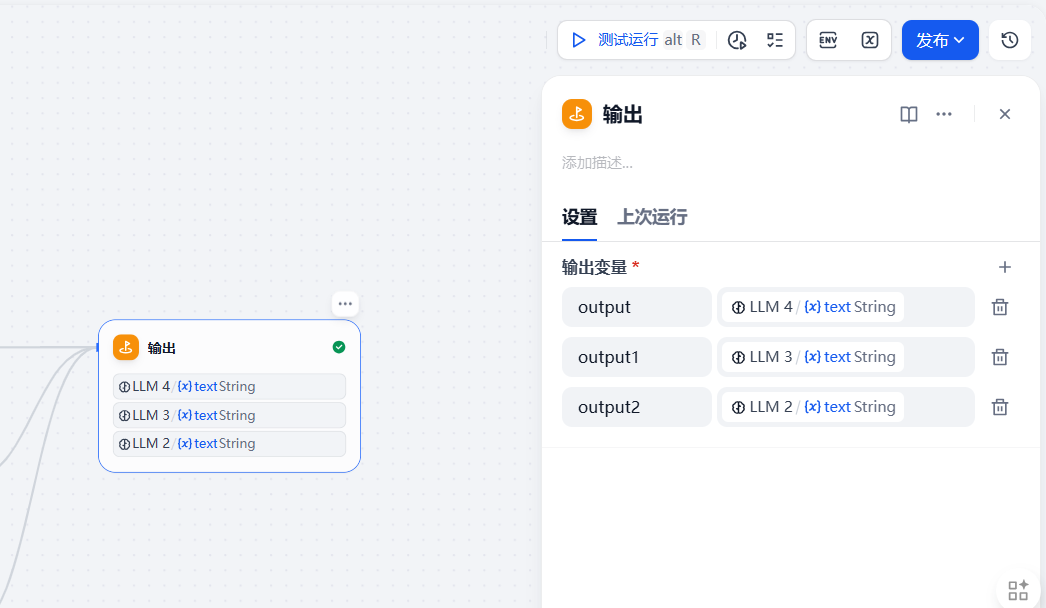Open the documentation book icon in 输出 panel
The height and width of the screenshot is (608, 1046).
[x=908, y=114]
